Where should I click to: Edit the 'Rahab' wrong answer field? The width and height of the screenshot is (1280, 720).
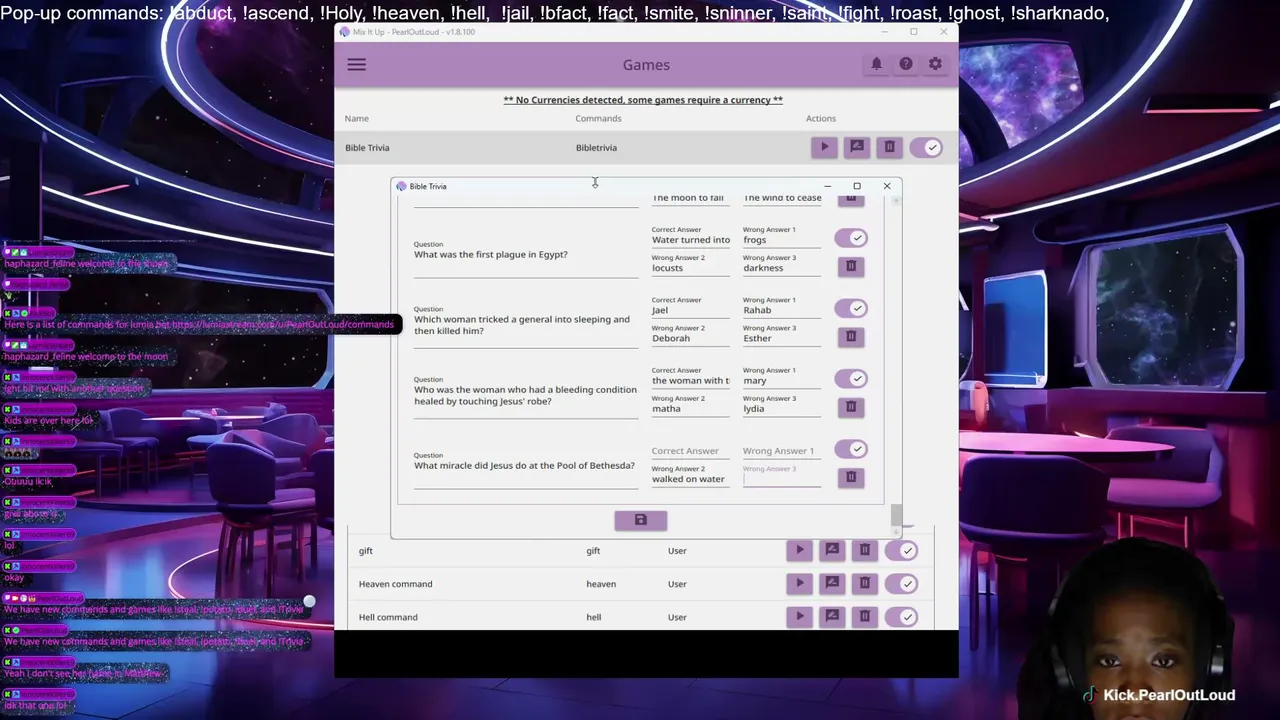click(x=782, y=310)
